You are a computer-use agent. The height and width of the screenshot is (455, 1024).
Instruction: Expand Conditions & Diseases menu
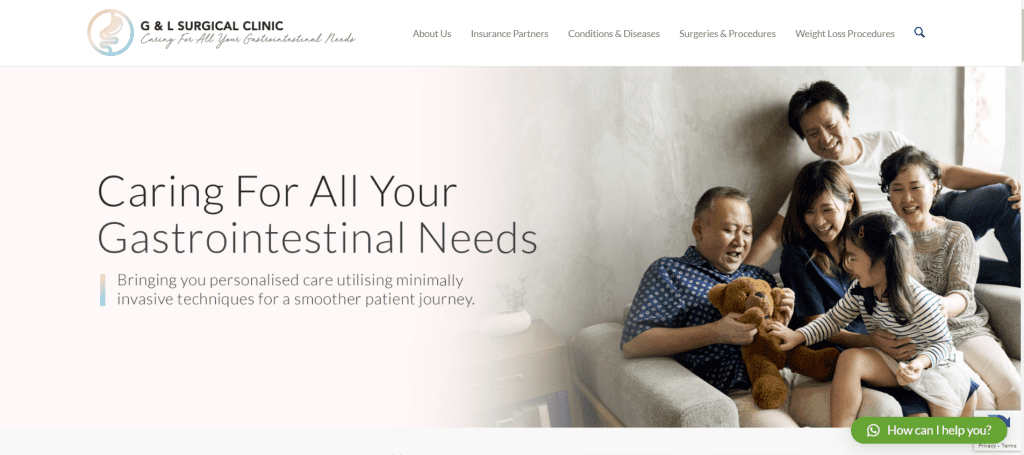click(x=613, y=33)
